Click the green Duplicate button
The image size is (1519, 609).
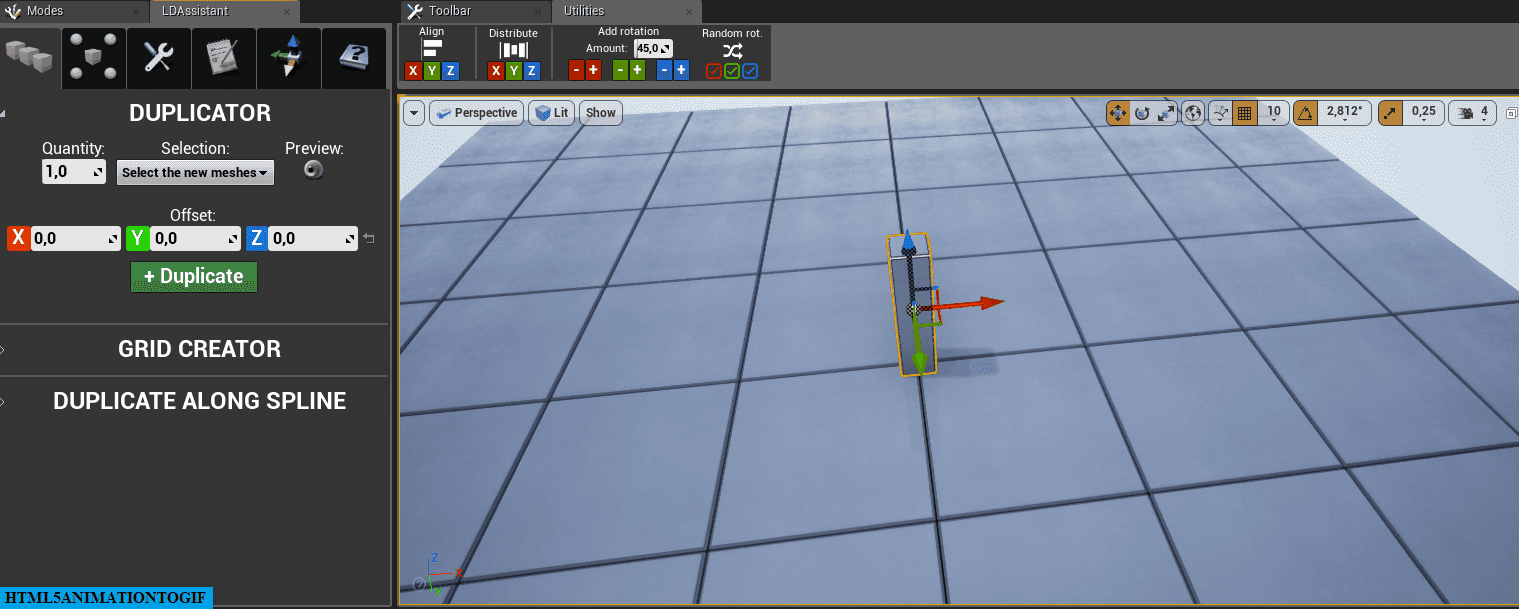(x=194, y=277)
